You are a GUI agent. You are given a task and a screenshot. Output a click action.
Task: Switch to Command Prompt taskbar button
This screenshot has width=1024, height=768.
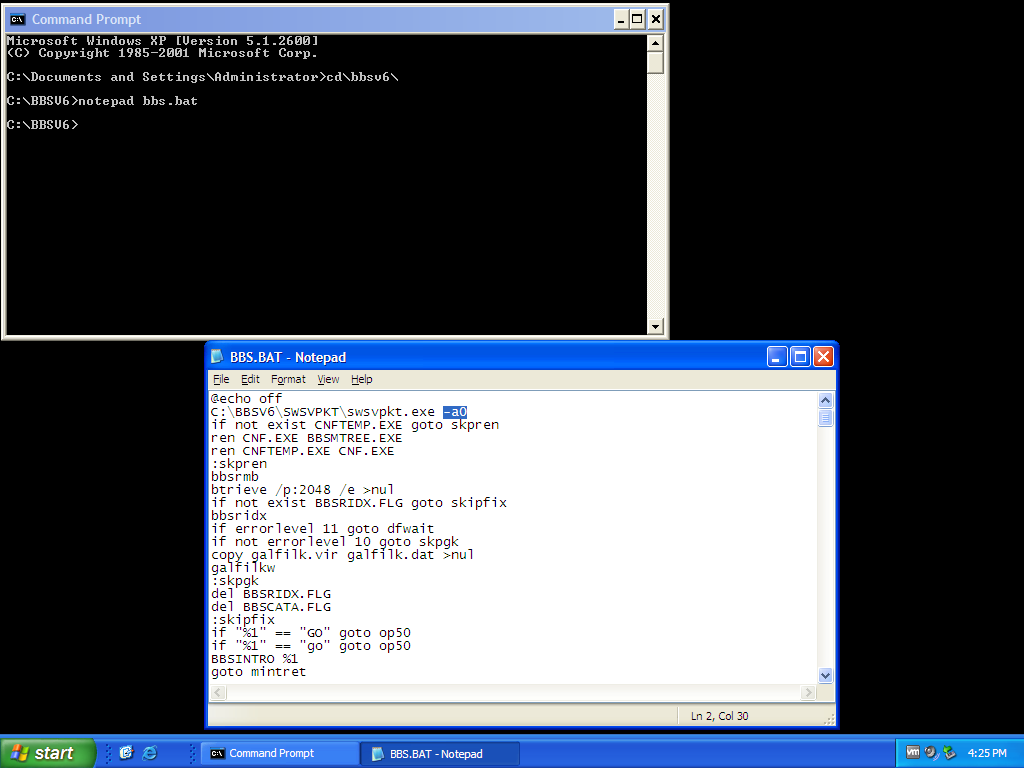click(x=278, y=754)
